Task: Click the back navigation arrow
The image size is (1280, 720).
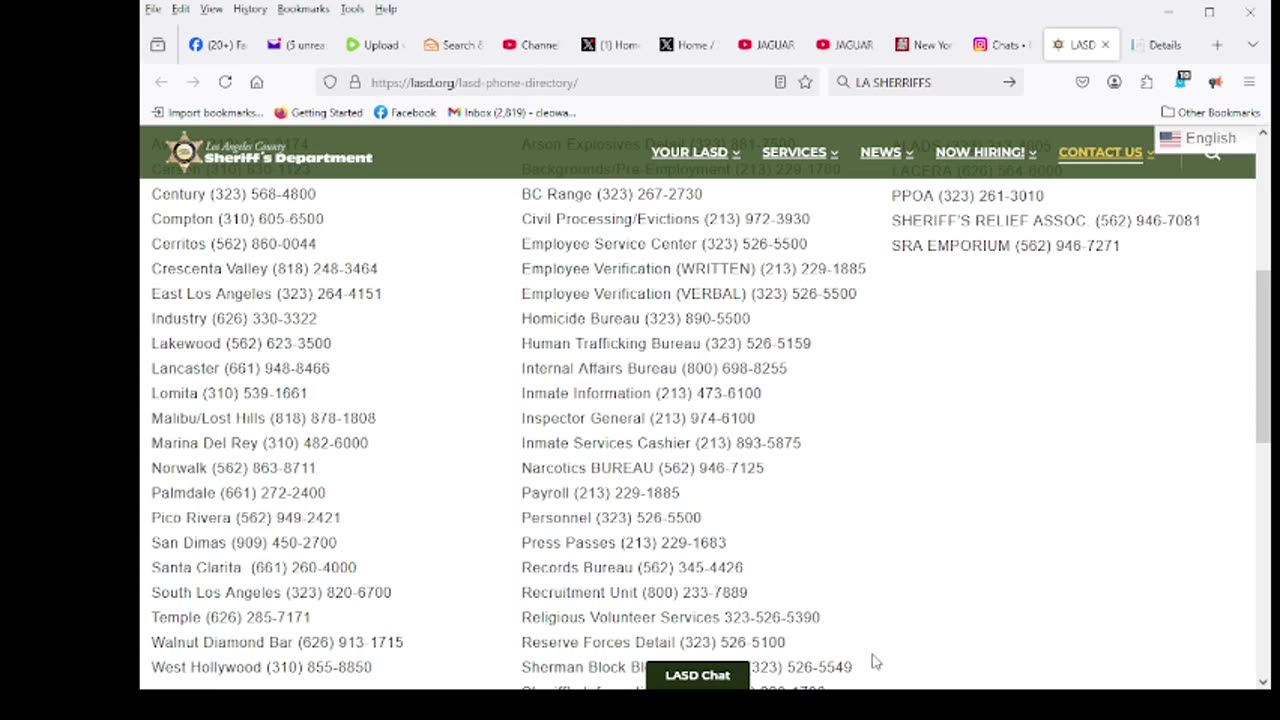Action: [x=161, y=82]
